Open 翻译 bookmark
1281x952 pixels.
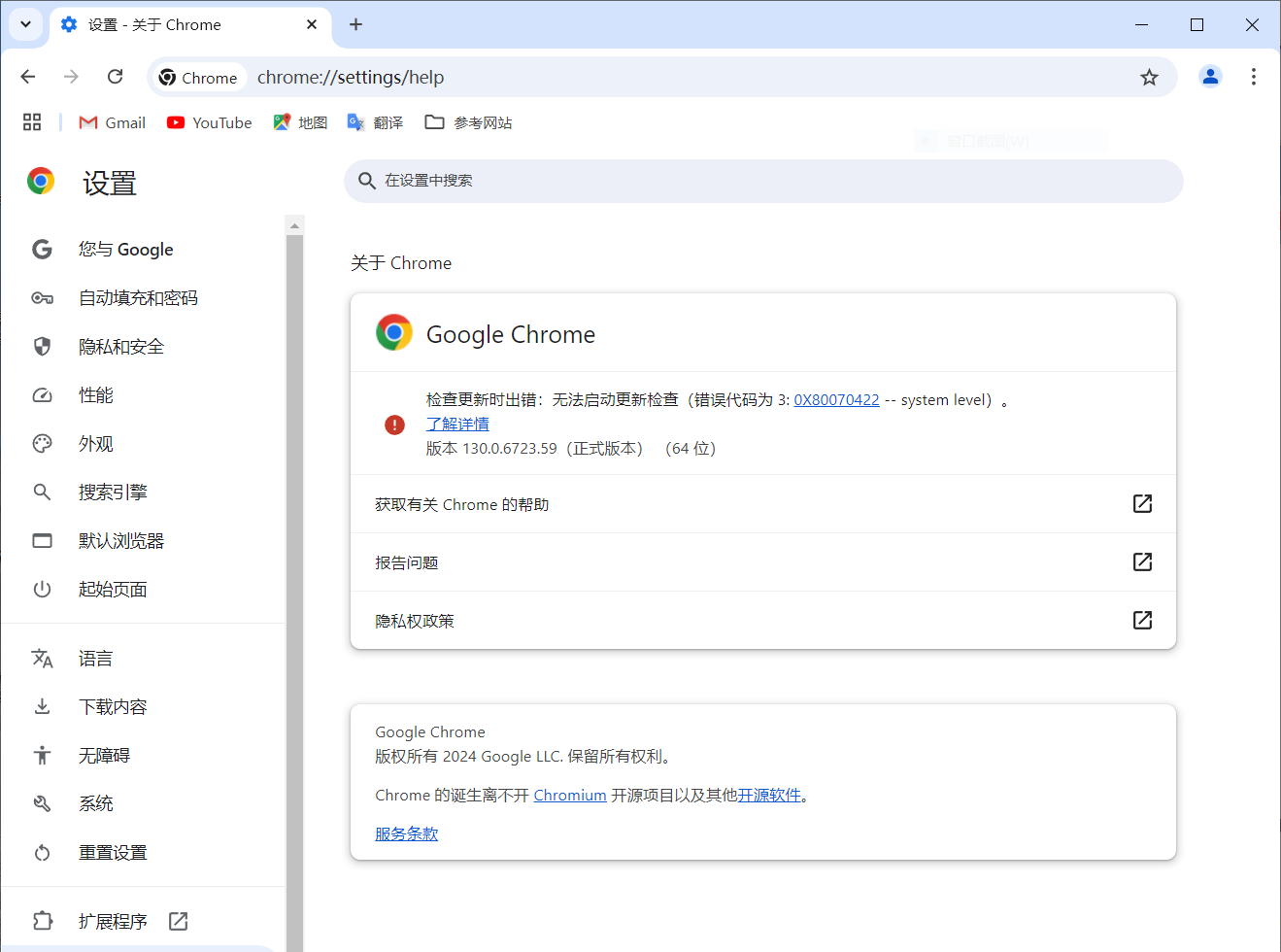pos(376,122)
